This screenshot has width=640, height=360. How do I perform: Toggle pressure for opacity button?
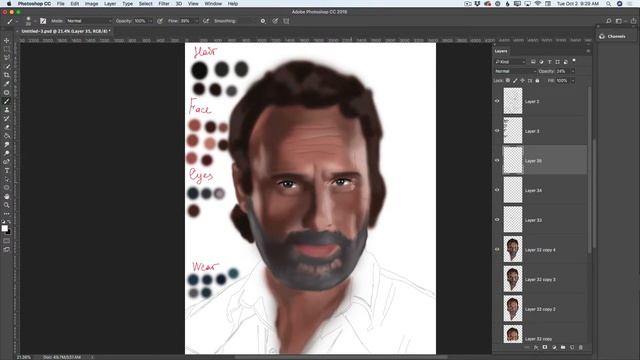160,21
